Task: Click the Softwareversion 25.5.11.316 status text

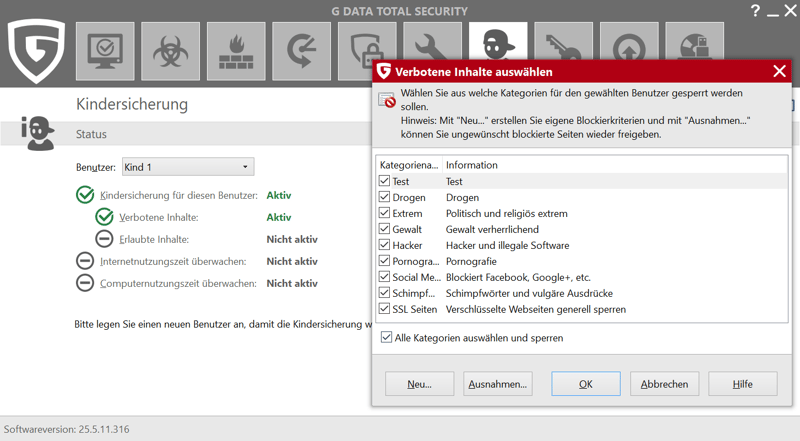Action: click(66, 429)
